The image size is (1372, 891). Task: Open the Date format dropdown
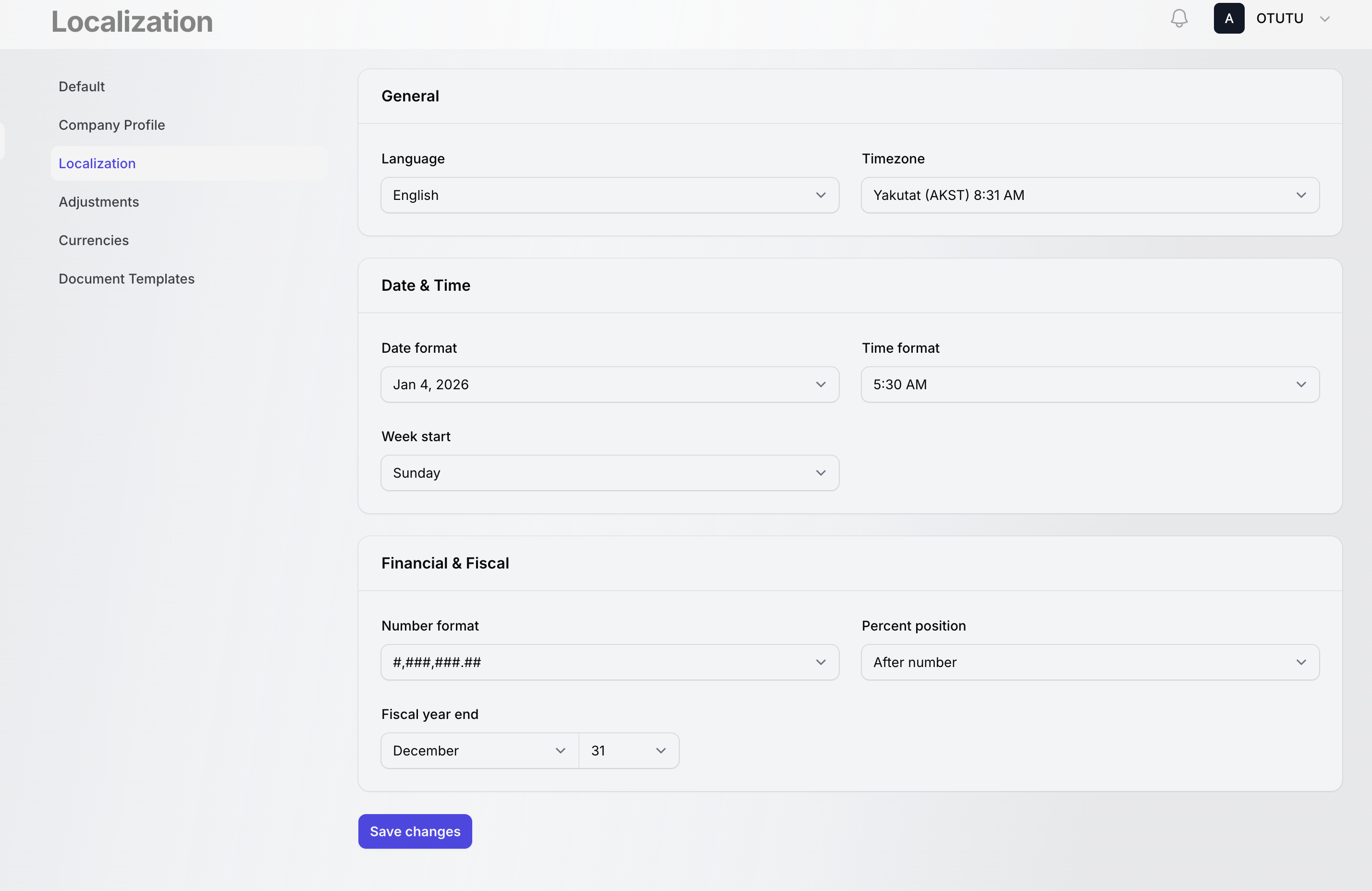click(609, 384)
